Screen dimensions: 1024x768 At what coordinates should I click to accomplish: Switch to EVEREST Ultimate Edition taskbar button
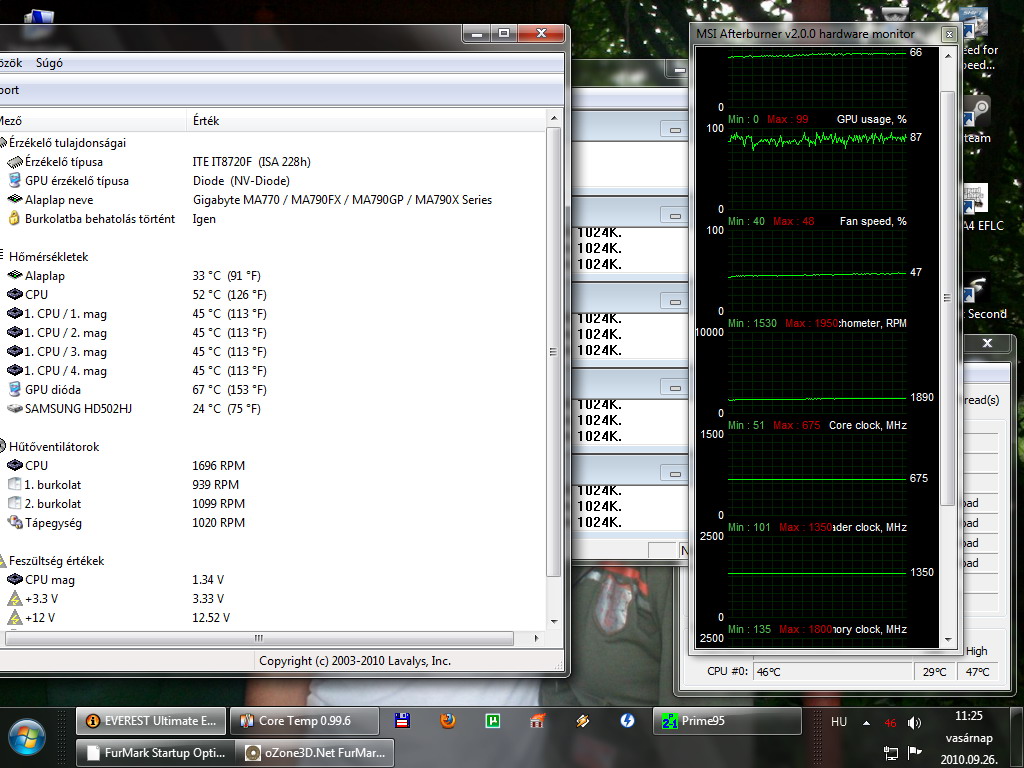151,721
